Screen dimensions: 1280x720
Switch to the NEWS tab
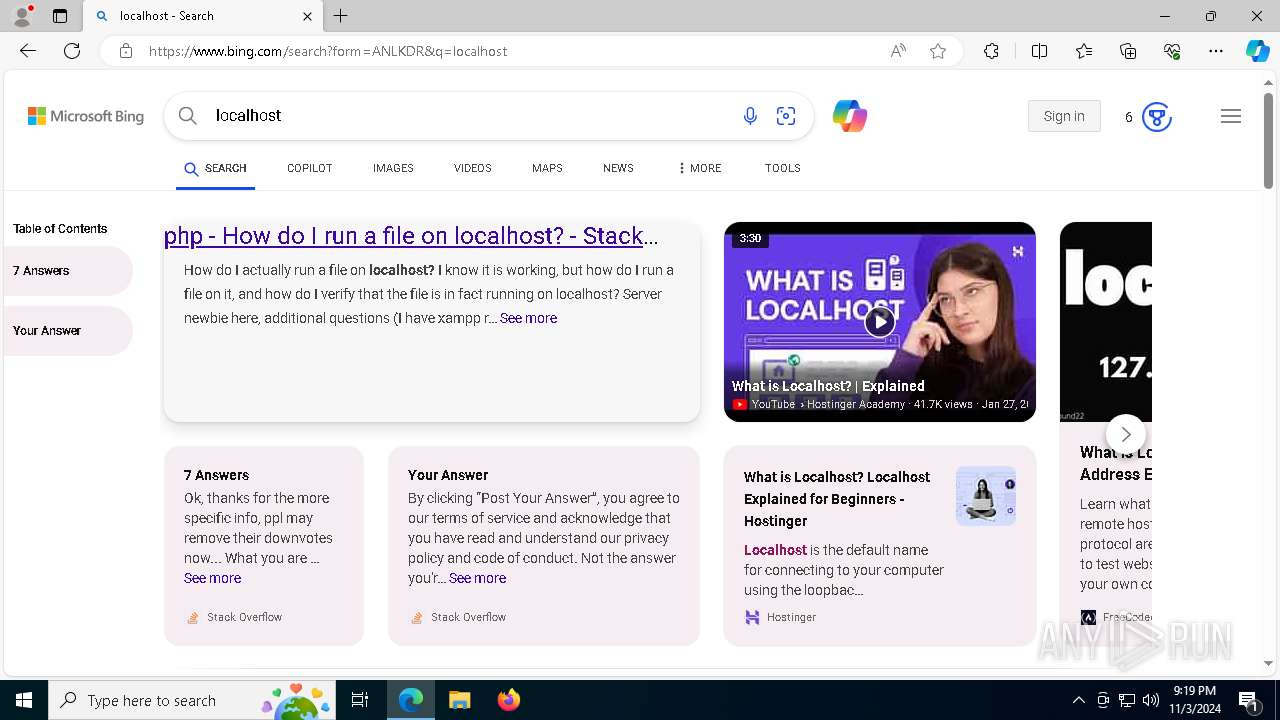[x=618, y=168]
